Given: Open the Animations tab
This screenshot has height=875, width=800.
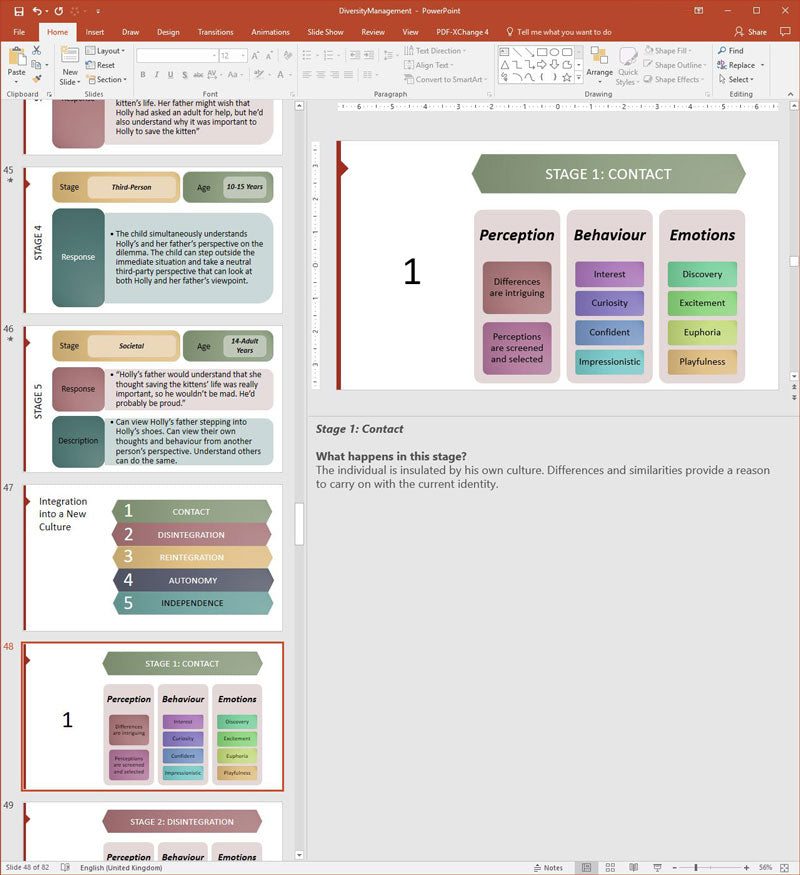Looking at the screenshot, I should click(270, 32).
